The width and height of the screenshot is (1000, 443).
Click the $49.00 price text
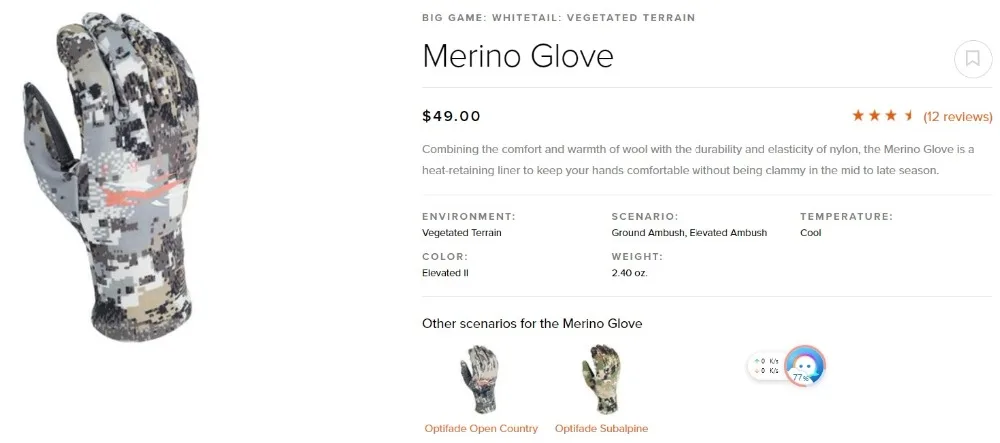452,116
